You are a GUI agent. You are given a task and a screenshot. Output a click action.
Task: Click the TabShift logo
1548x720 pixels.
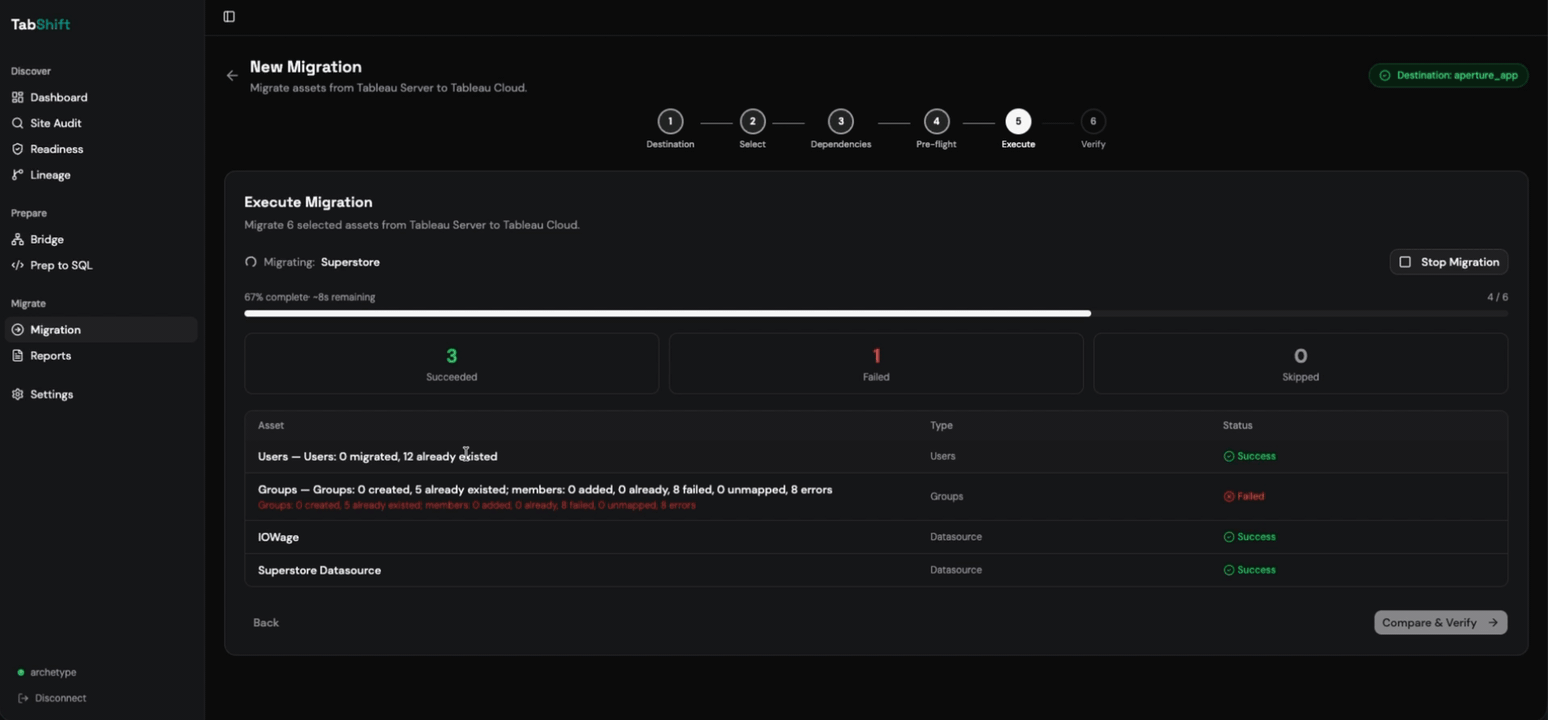40,24
